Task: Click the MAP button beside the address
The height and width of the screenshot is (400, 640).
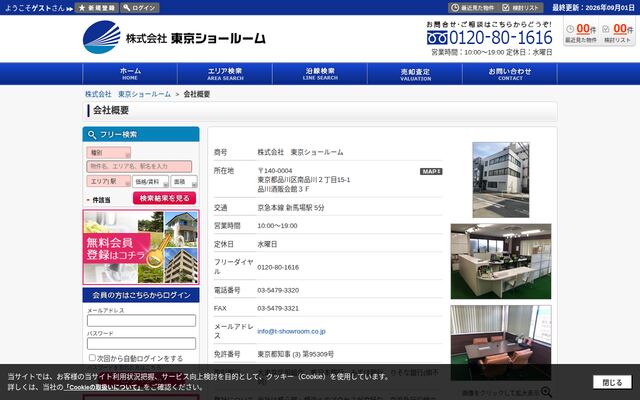Action: (x=431, y=171)
